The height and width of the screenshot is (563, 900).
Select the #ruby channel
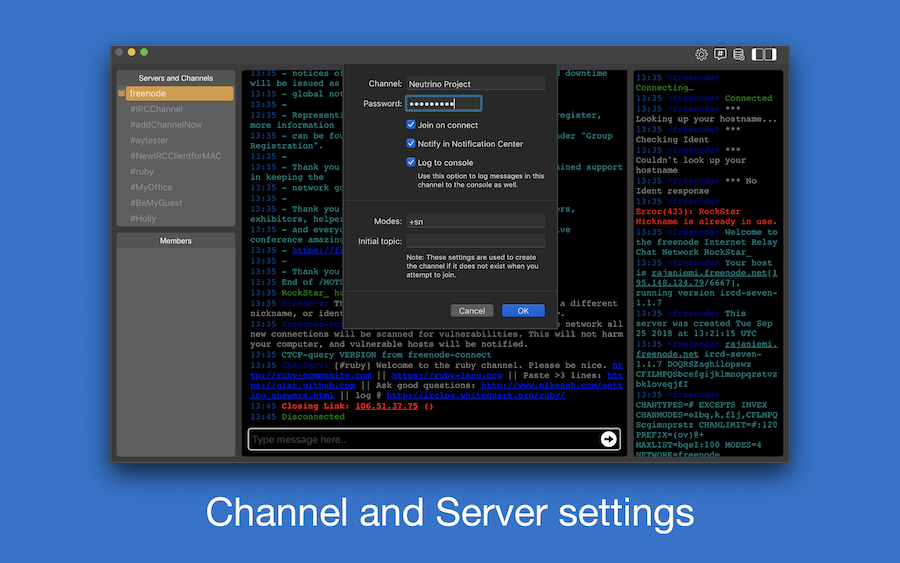click(142, 171)
